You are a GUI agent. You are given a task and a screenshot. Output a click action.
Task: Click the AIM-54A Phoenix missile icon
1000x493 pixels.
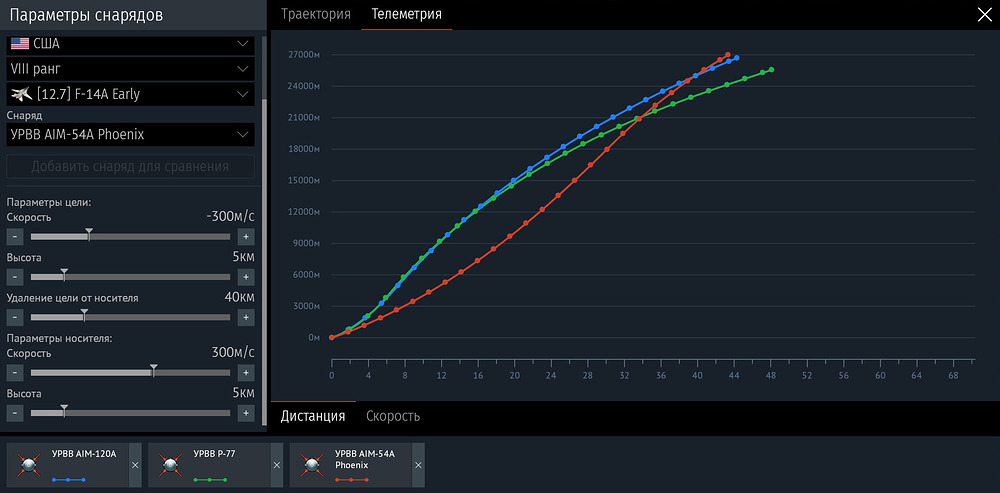312,465
